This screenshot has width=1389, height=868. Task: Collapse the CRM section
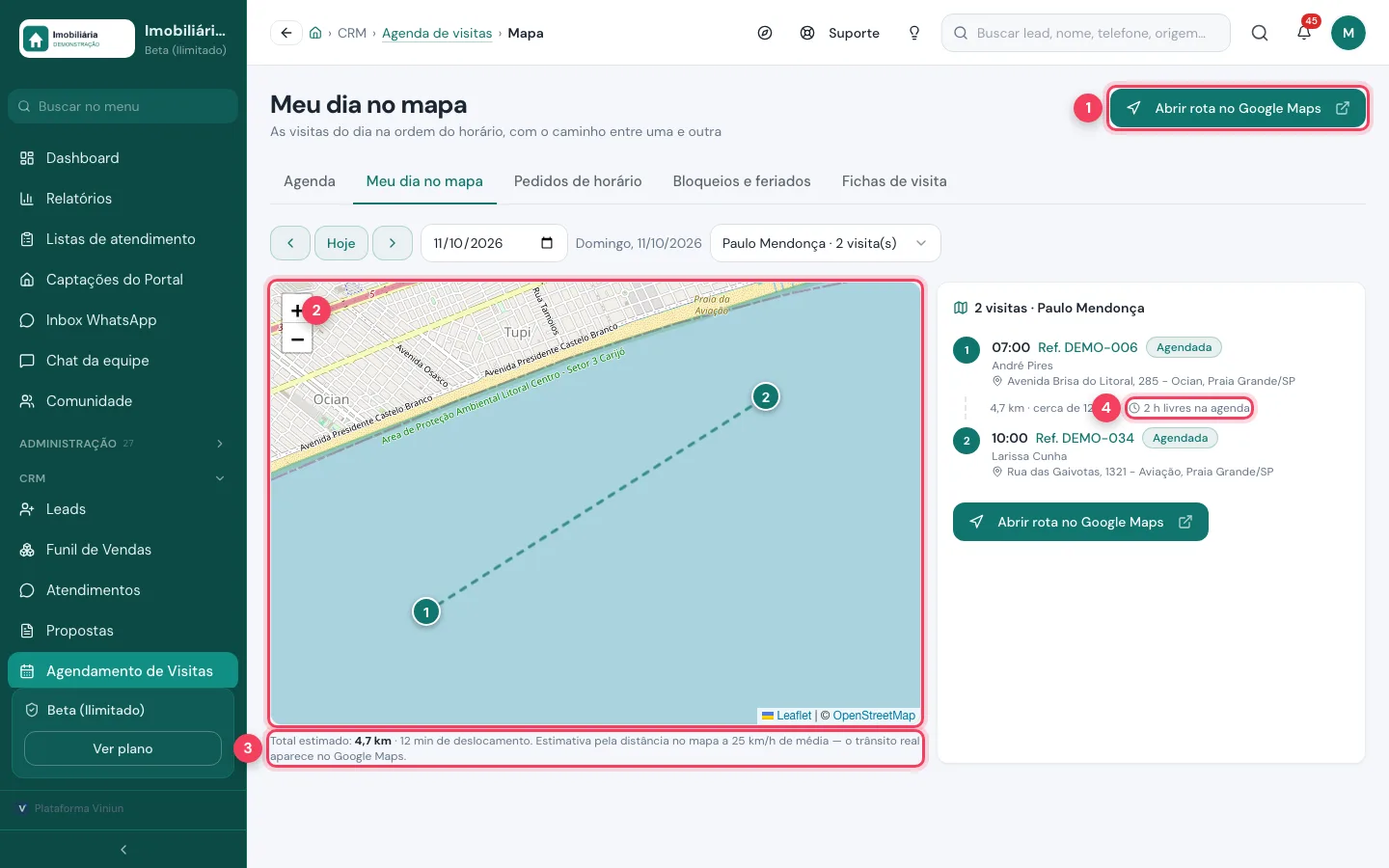click(x=123, y=478)
